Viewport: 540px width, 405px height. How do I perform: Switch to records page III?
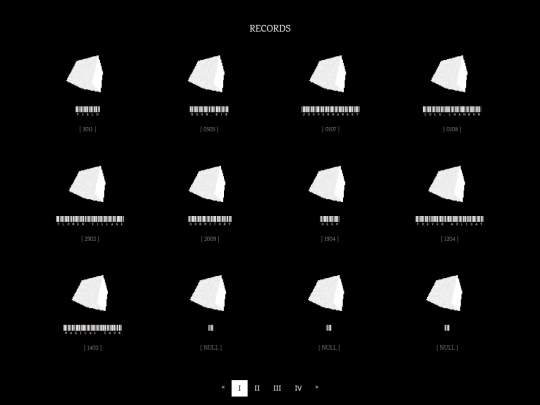[x=277, y=388]
